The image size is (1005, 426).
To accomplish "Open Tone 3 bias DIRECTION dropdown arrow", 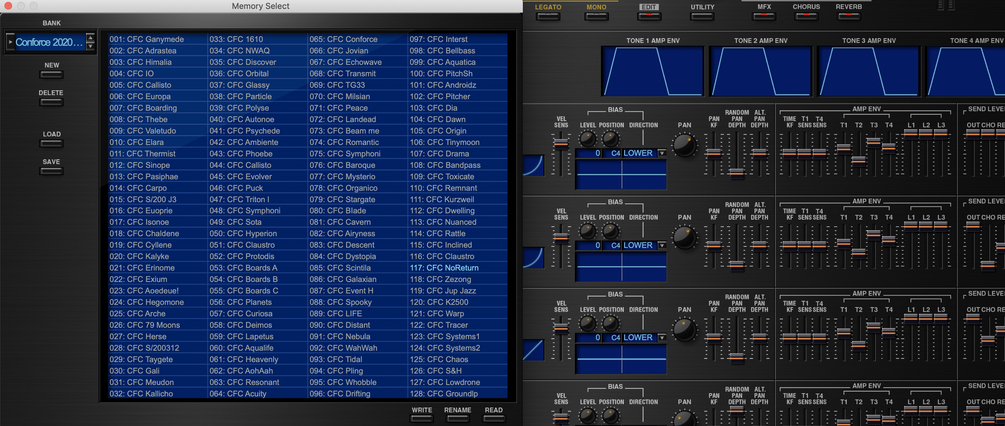I will point(662,338).
